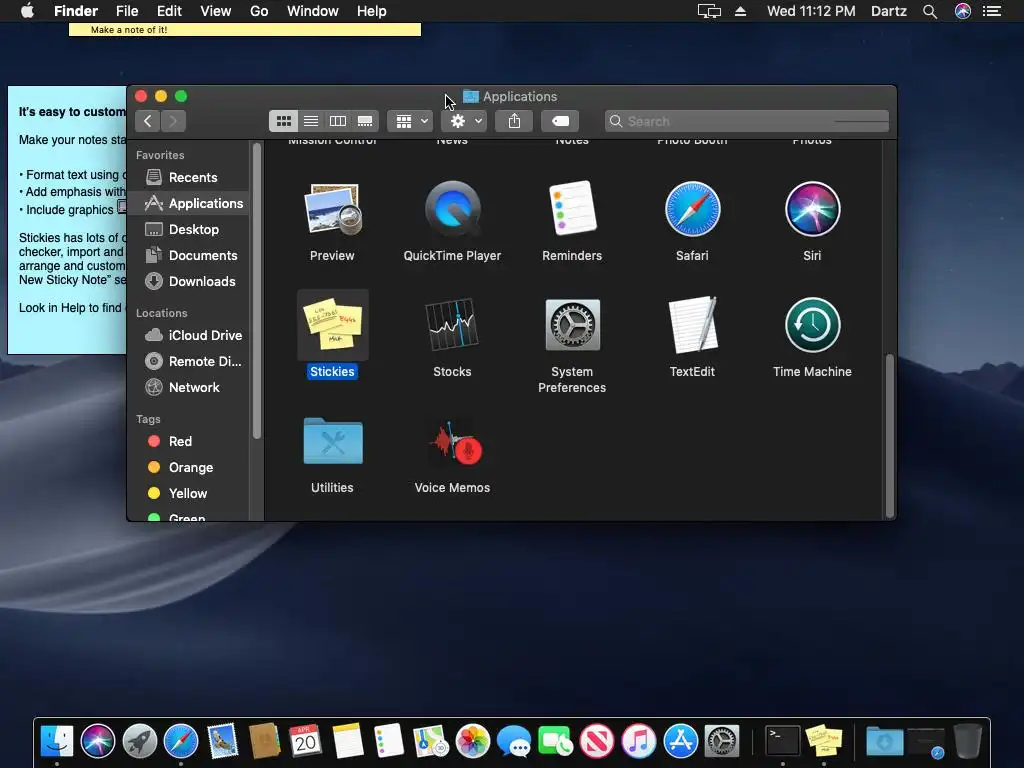Screen dimensions: 1024x768
Task: Open System Preferences in Applications window
Action: [572, 325]
